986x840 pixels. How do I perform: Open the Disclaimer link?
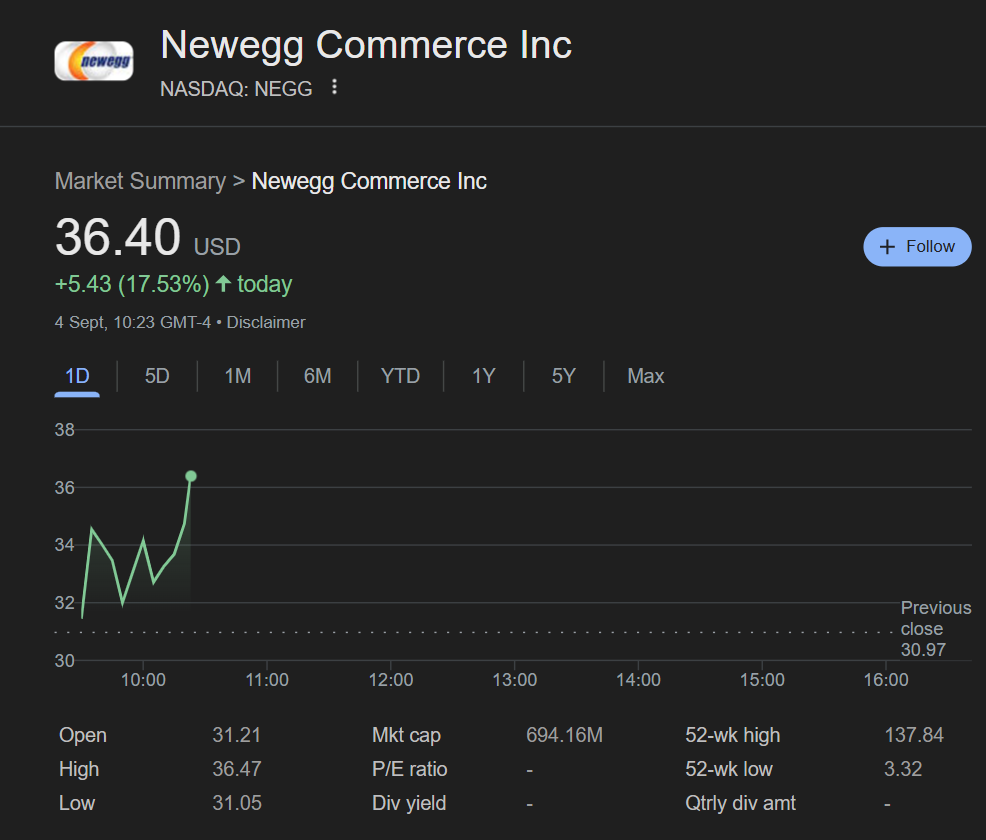tap(265, 323)
